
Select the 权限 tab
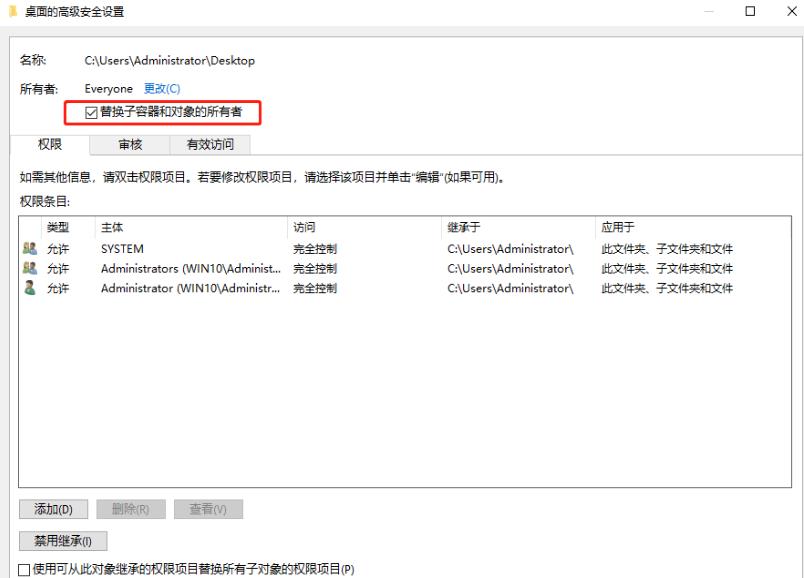(50, 144)
